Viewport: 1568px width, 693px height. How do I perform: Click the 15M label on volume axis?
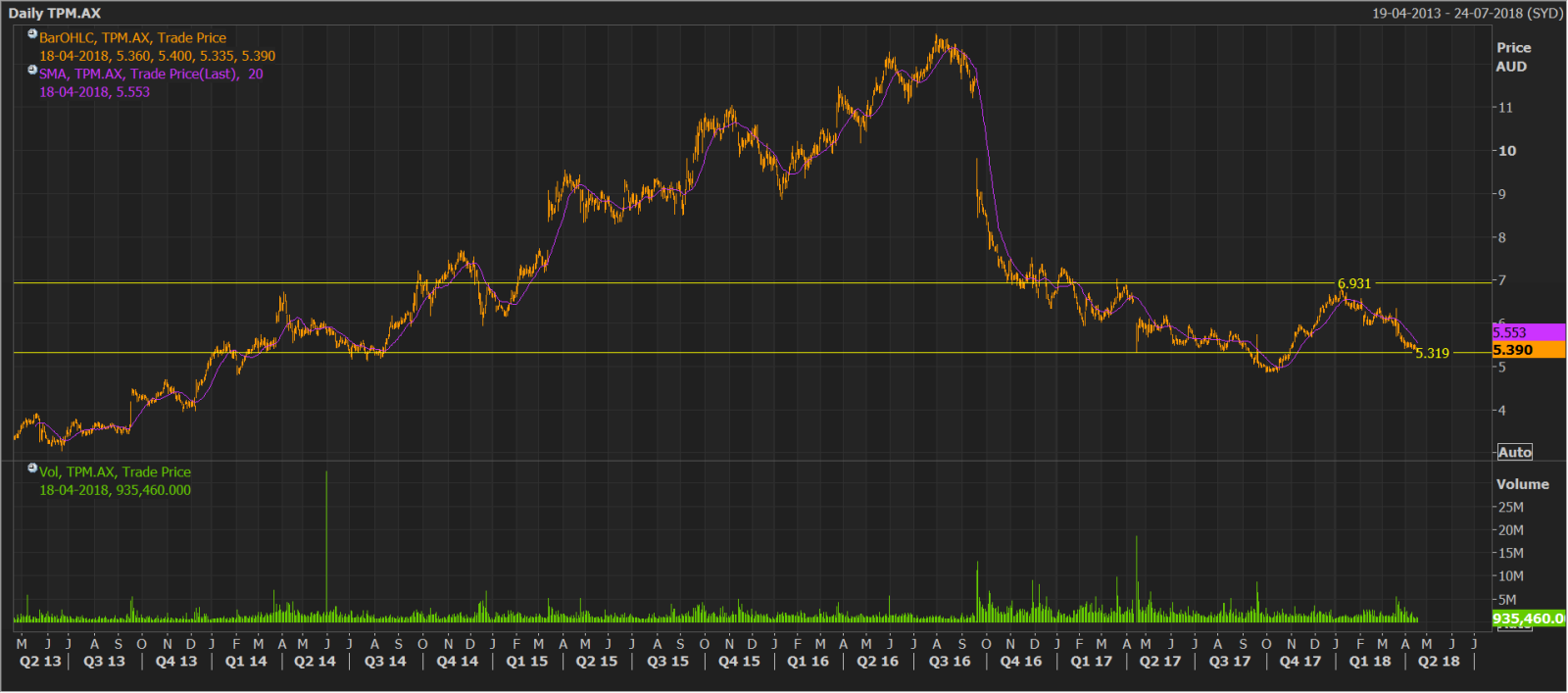(1510, 553)
